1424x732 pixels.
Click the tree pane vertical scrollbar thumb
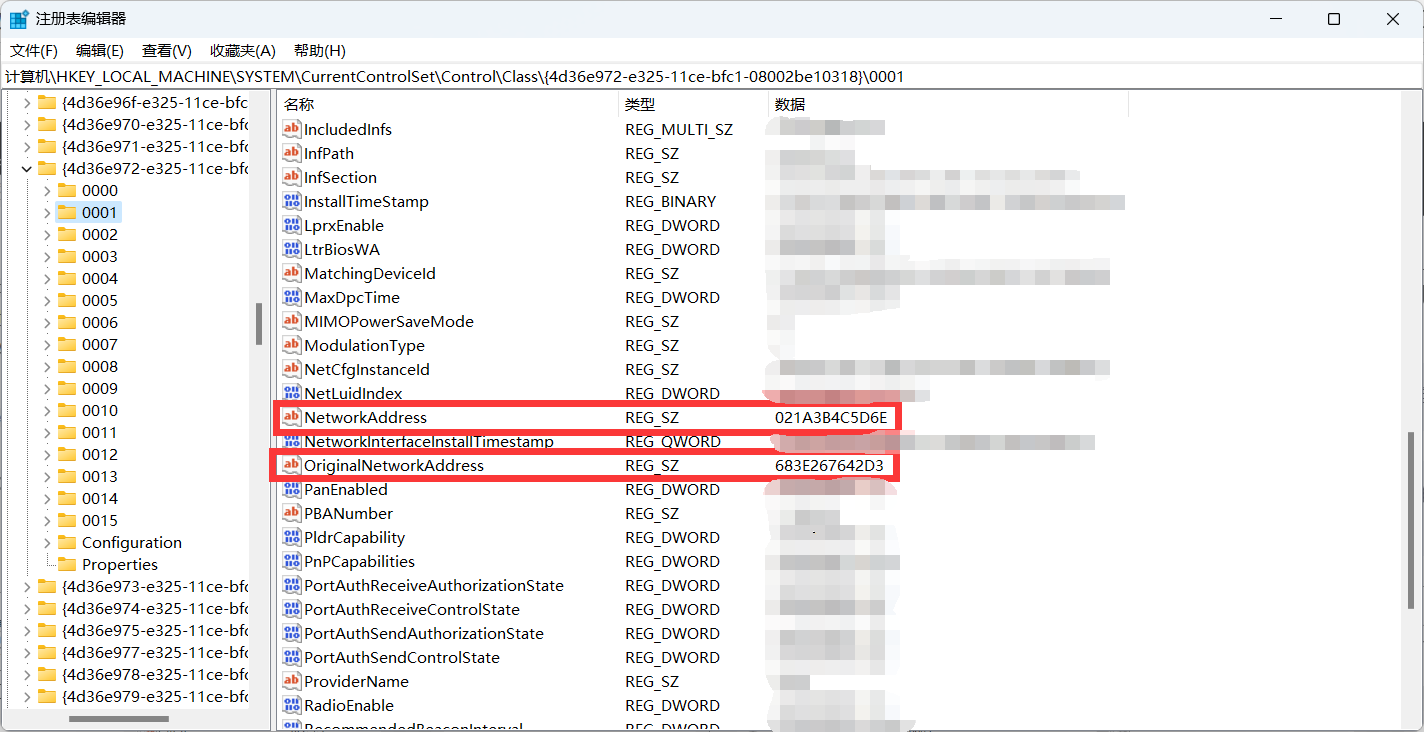259,324
